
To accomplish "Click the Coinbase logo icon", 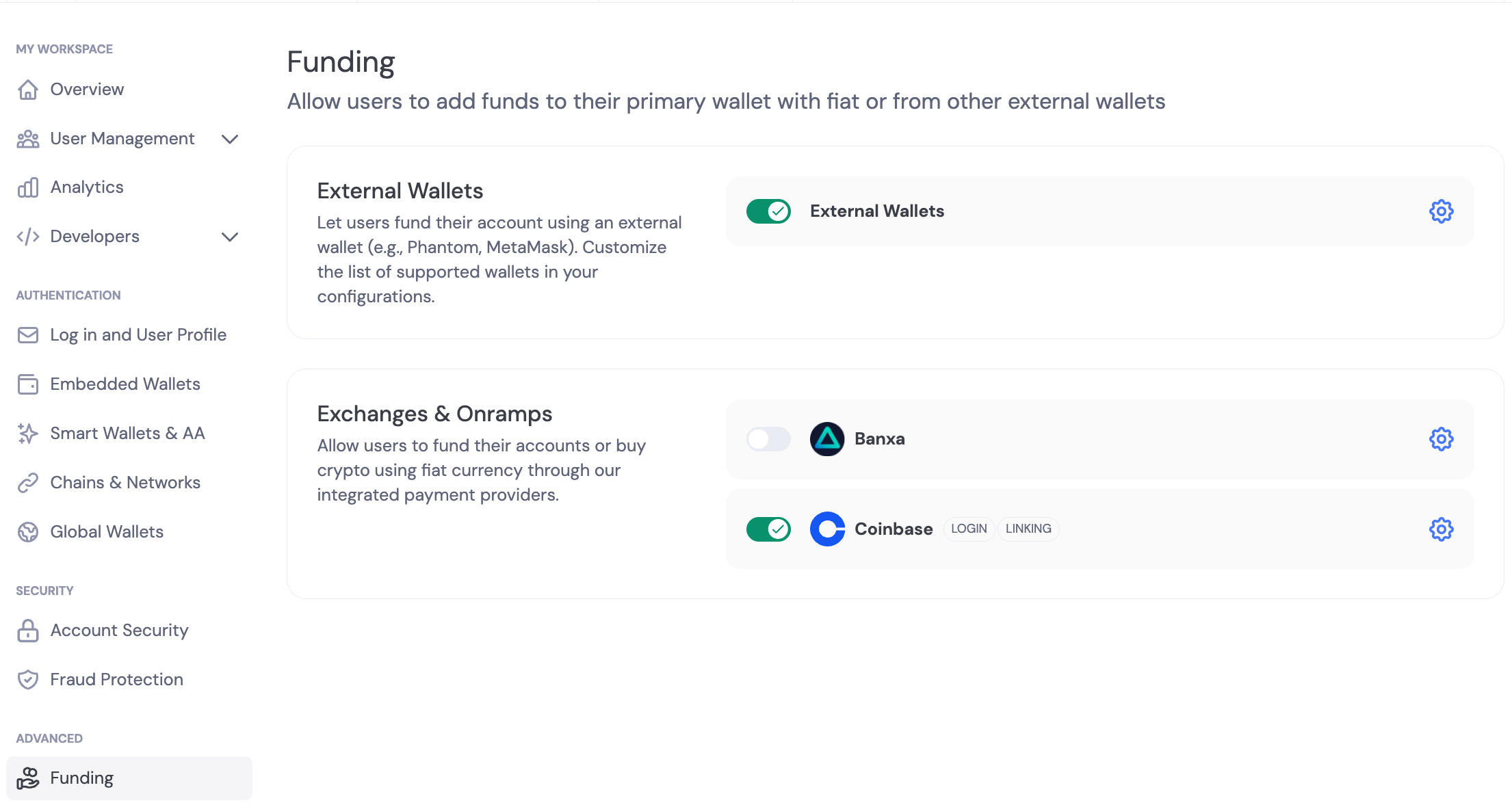I will pyautogui.click(x=827, y=529).
